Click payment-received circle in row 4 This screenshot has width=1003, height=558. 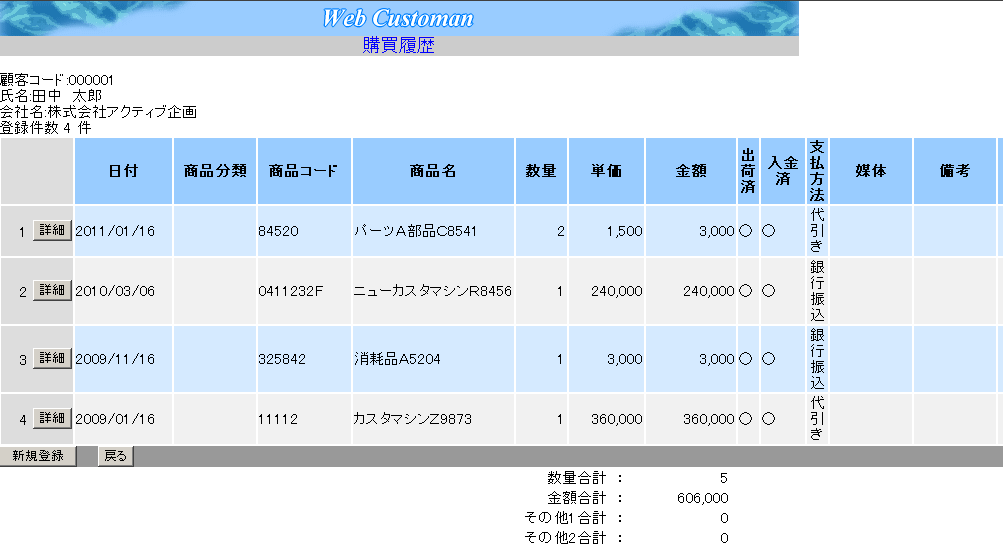pos(768,419)
